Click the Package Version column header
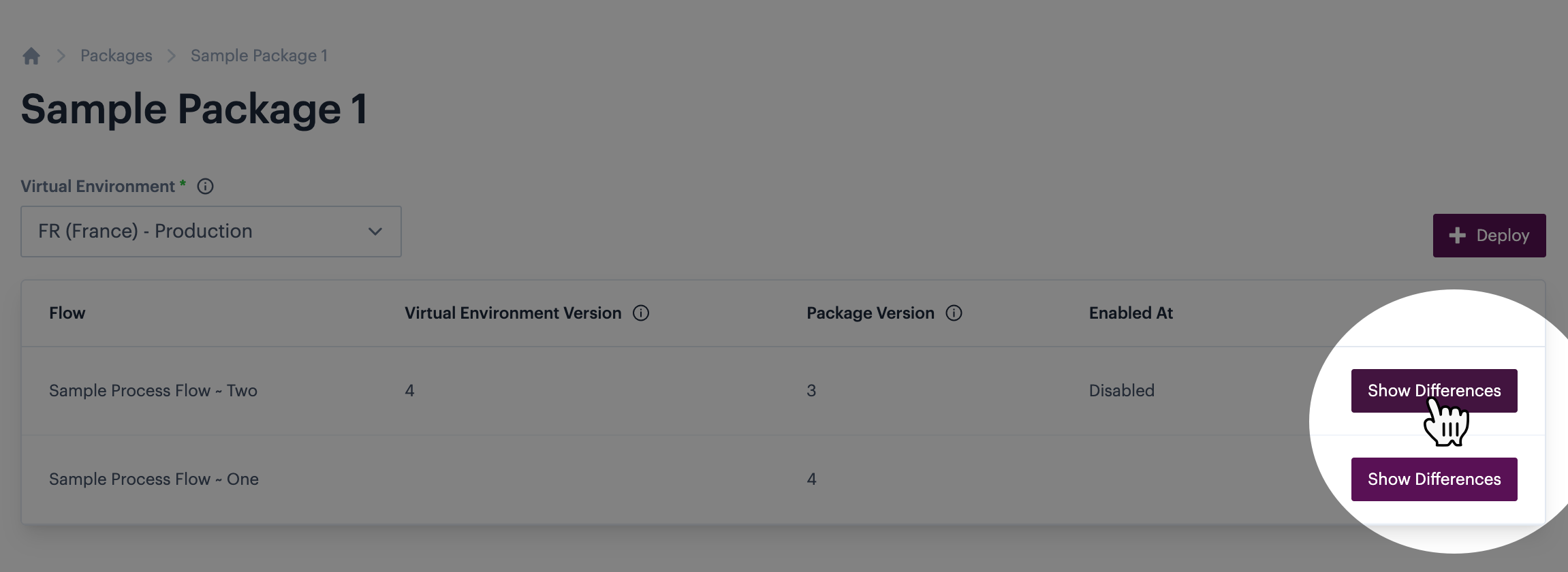1568x572 pixels. [870, 313]
